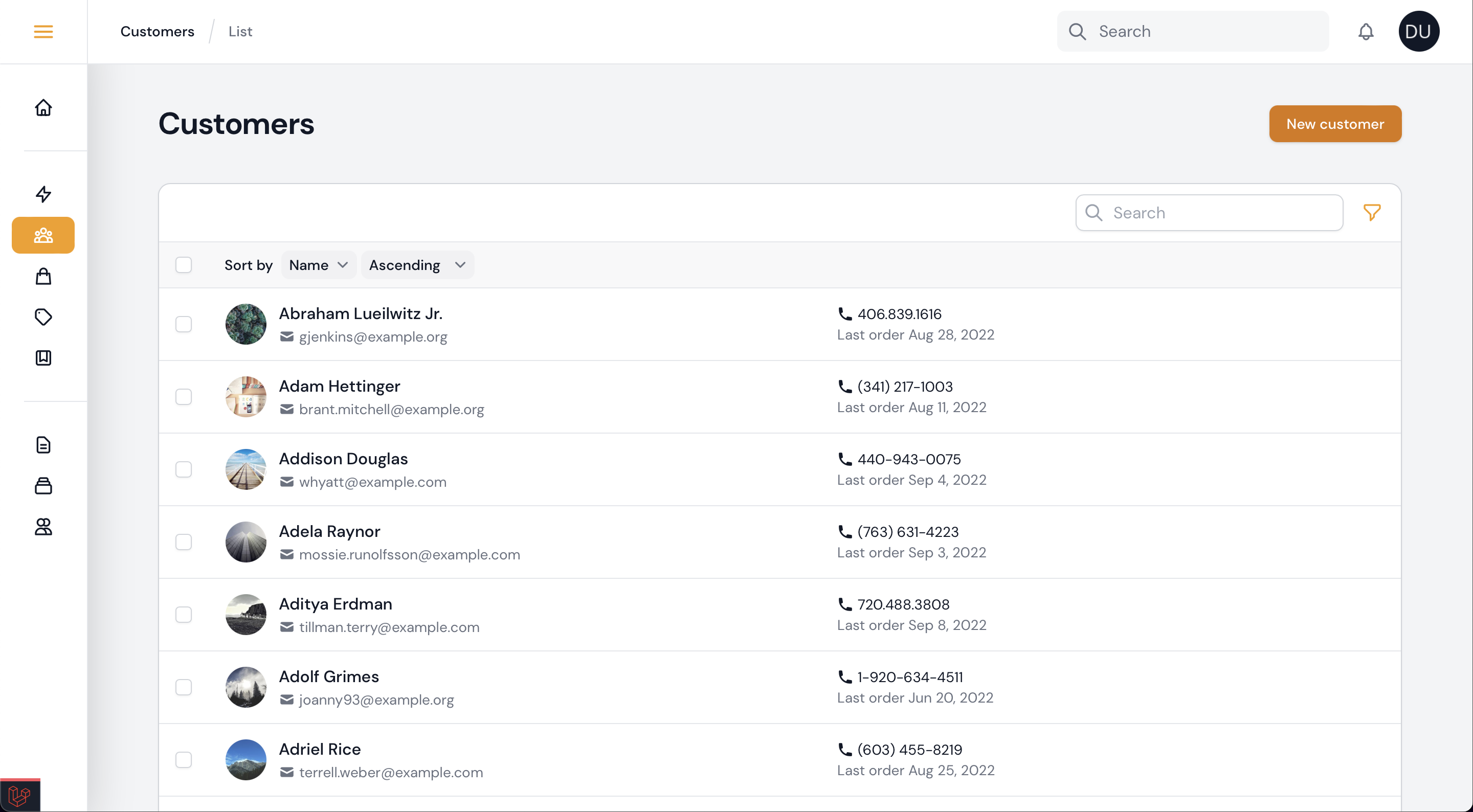1473x812 pixels.
Task: Click the tag icon in sidebar
Action: 43,317
